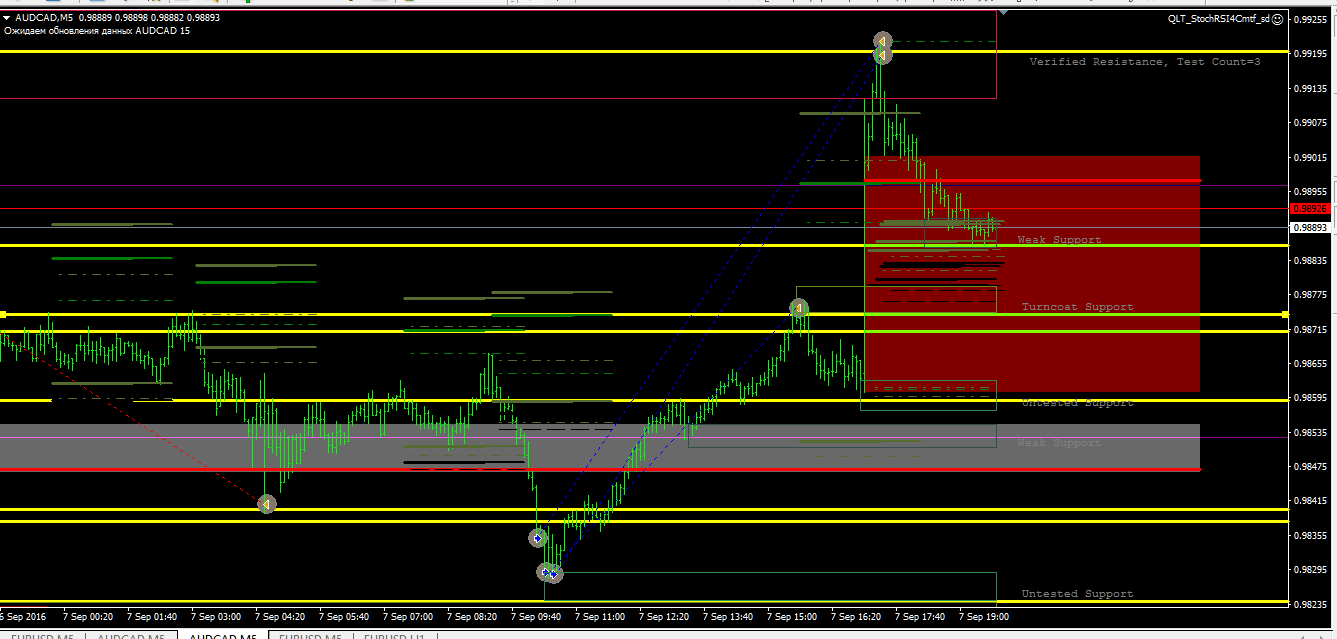Viewport: 1337px width, 639px height.
Task: Click the AUDCAD,M5 price header text
Action: (x=118, y=18)
